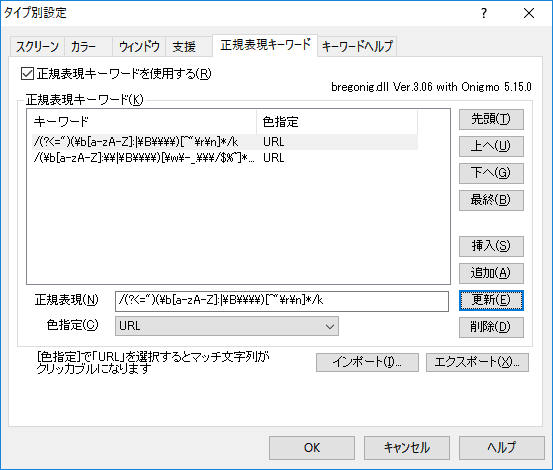Switch to the カラー tab
Screen dimensions: 553x470
tap(88, 46)
